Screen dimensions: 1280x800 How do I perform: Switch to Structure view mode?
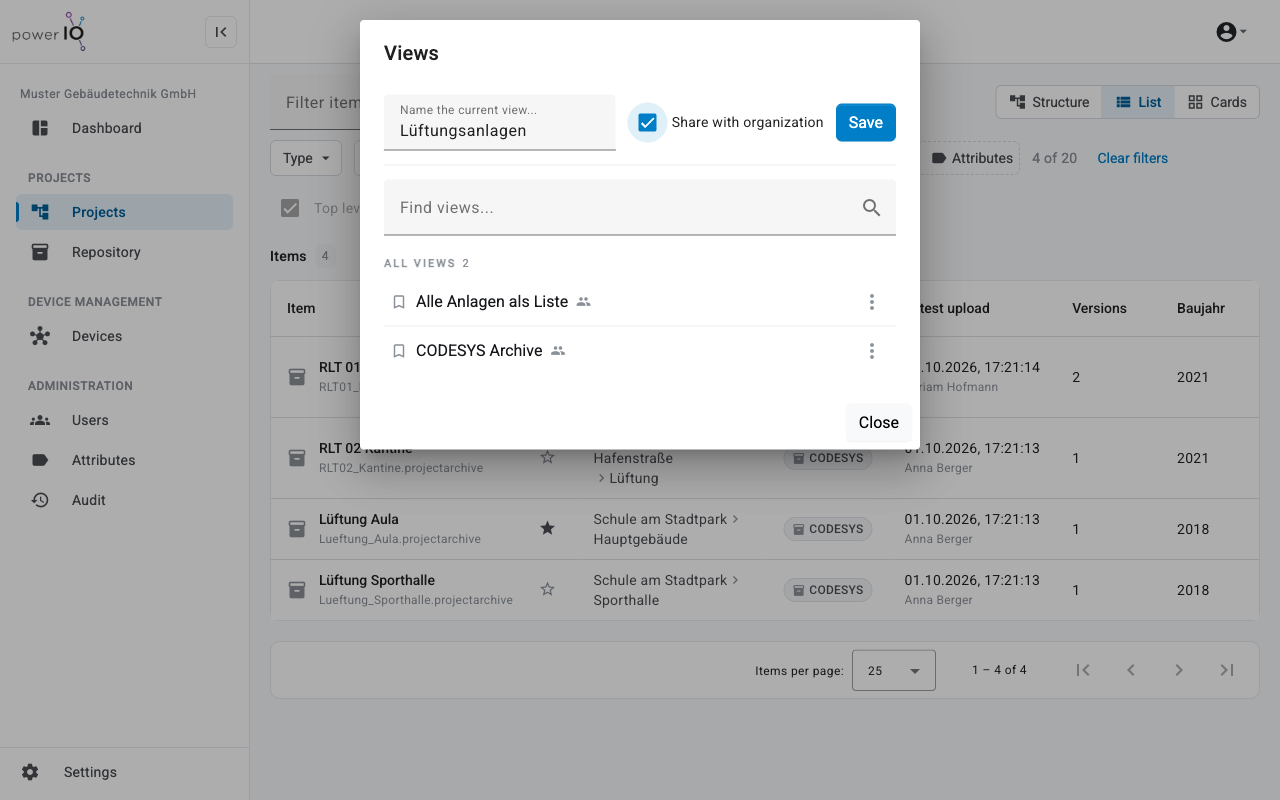pos(1049,102)
